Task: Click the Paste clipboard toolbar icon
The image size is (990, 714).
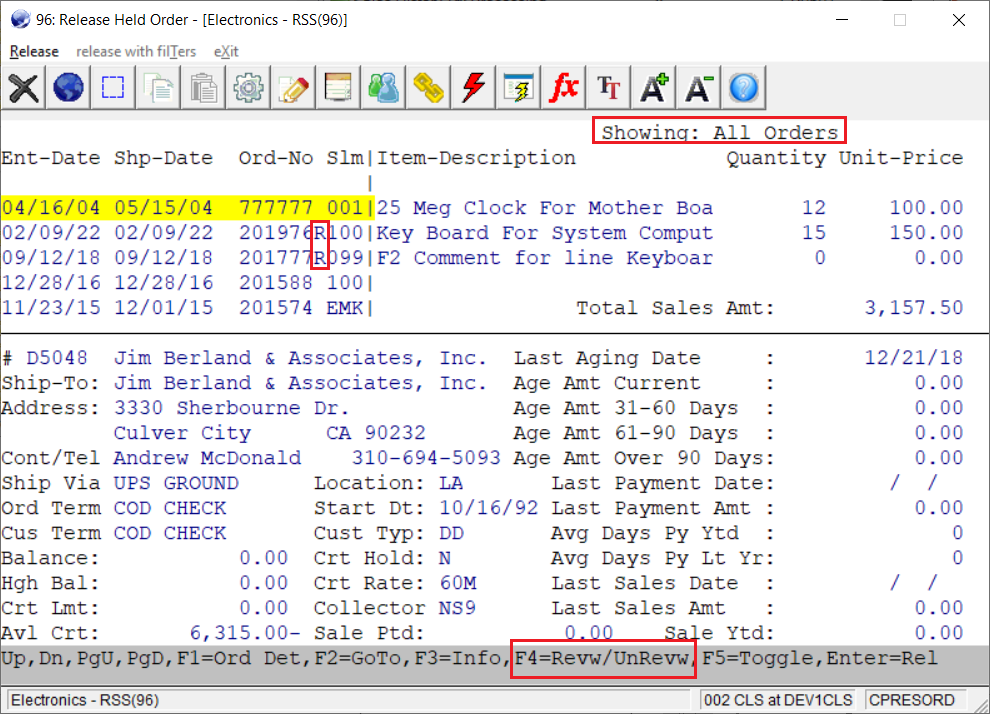Action: 203,87
